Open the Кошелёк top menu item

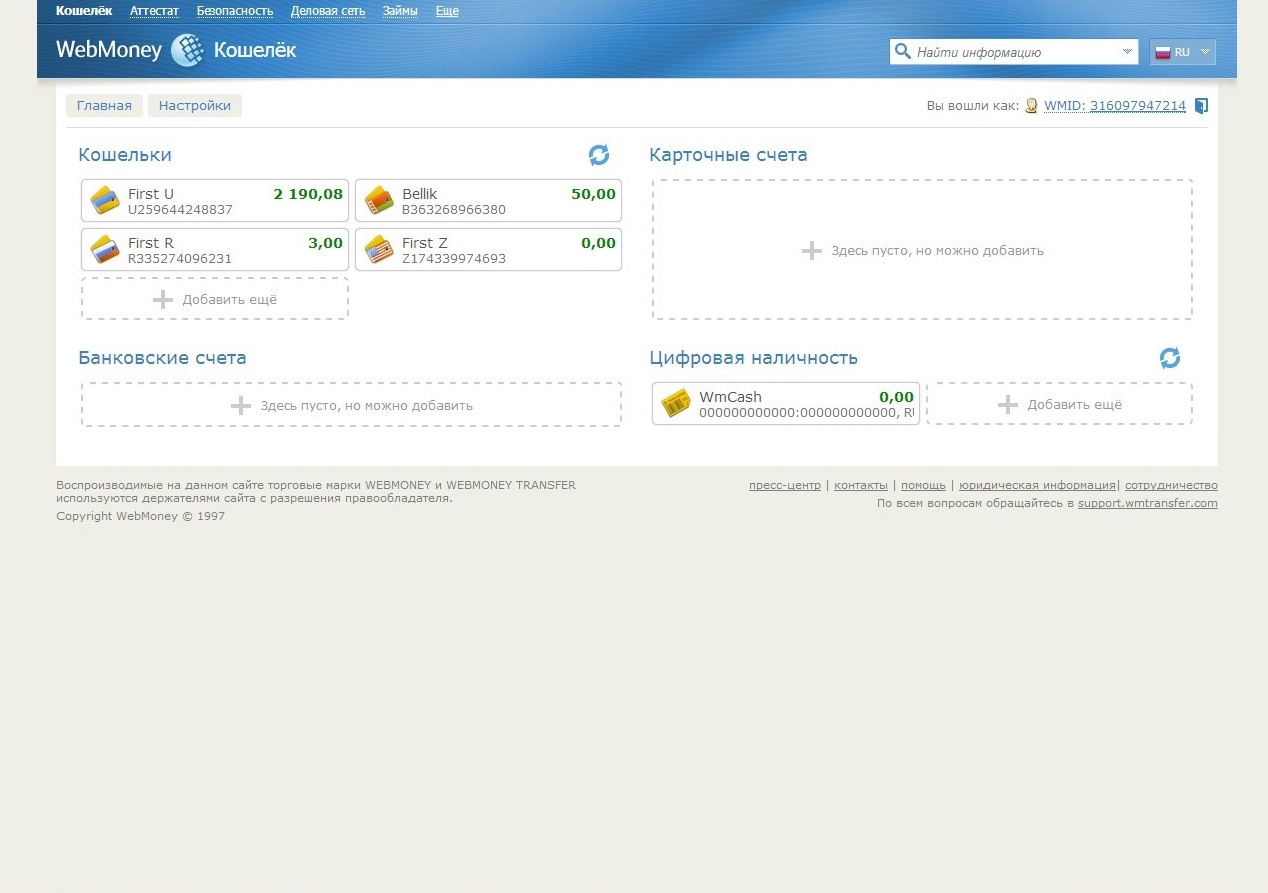tap(84, 11)
